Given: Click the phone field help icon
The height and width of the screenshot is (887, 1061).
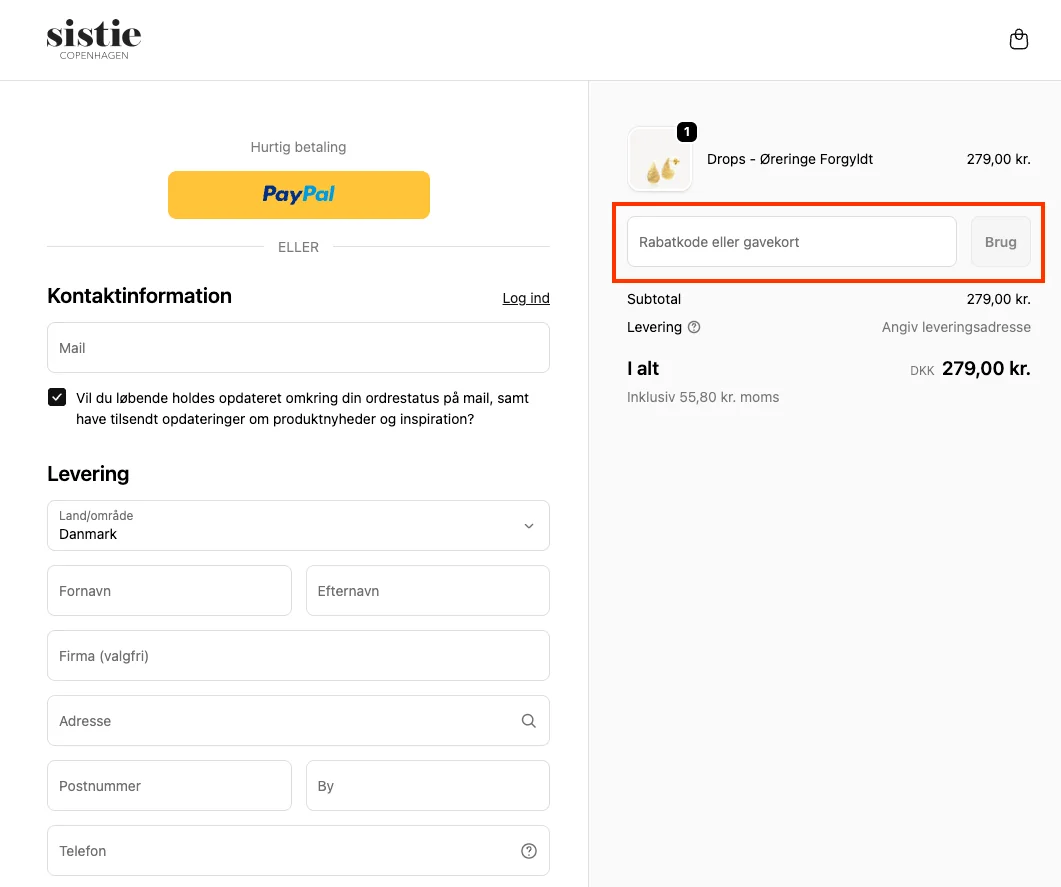Looking at the screenshot, I should click(529, 851).
